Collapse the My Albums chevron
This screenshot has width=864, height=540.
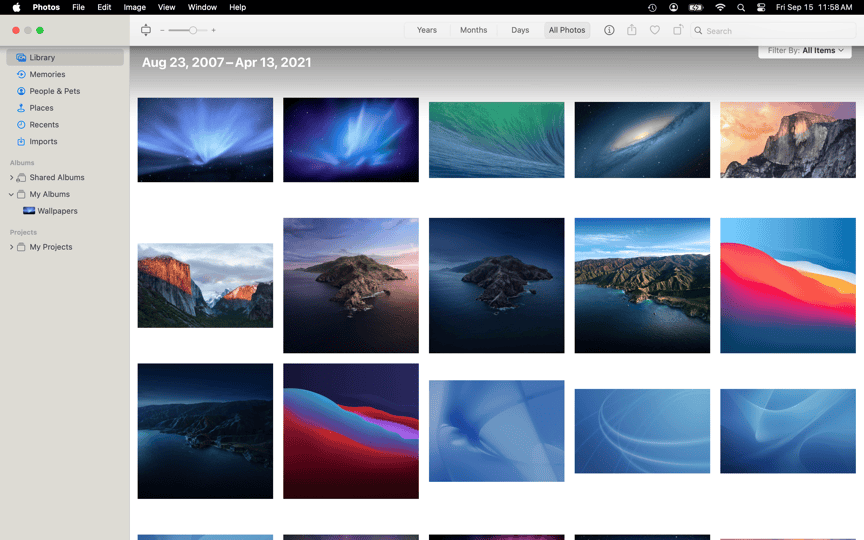click(x=12, y=194)
